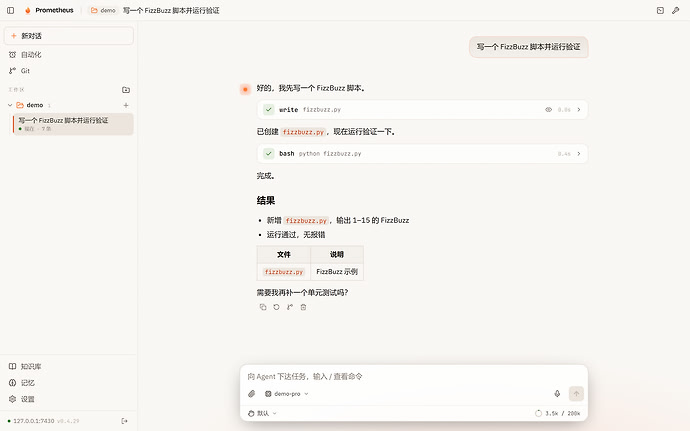The width and height of the screenshot is (690, 431).
Task: Start voice input with microphone icon
Action: click(557, 394)
